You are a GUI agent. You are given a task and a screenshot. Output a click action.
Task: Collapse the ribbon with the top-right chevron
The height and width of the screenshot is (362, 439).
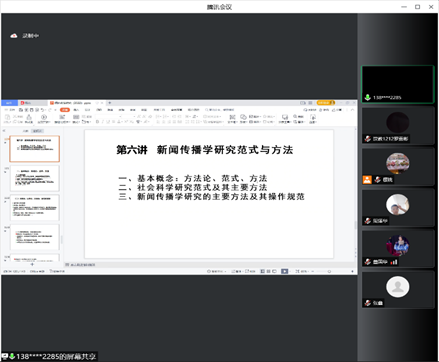tap(352, 110)
